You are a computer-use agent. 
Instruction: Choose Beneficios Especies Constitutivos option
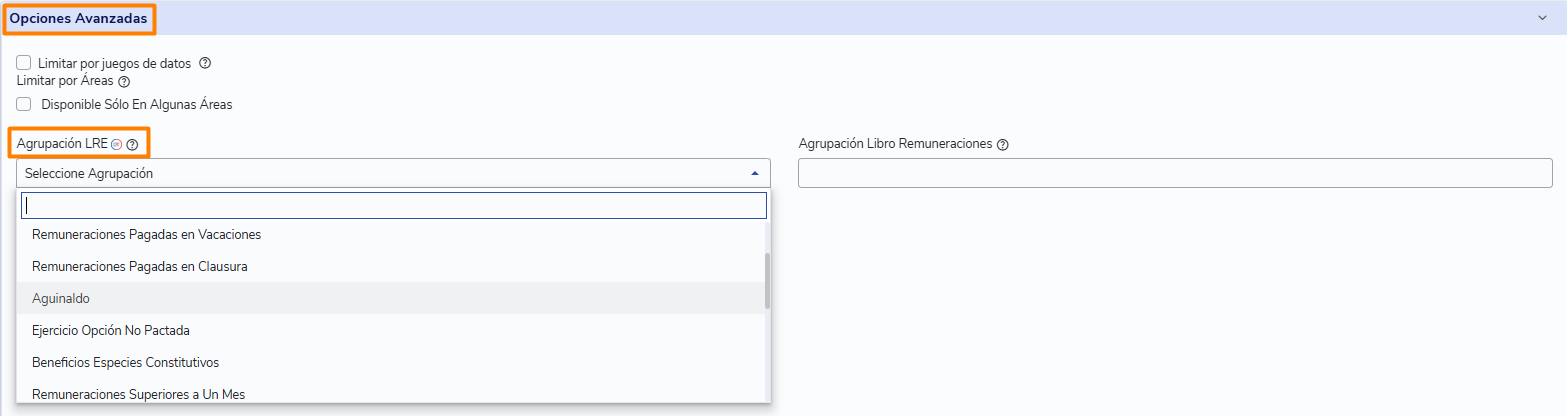pyautogui.click(x=125, y=362)
